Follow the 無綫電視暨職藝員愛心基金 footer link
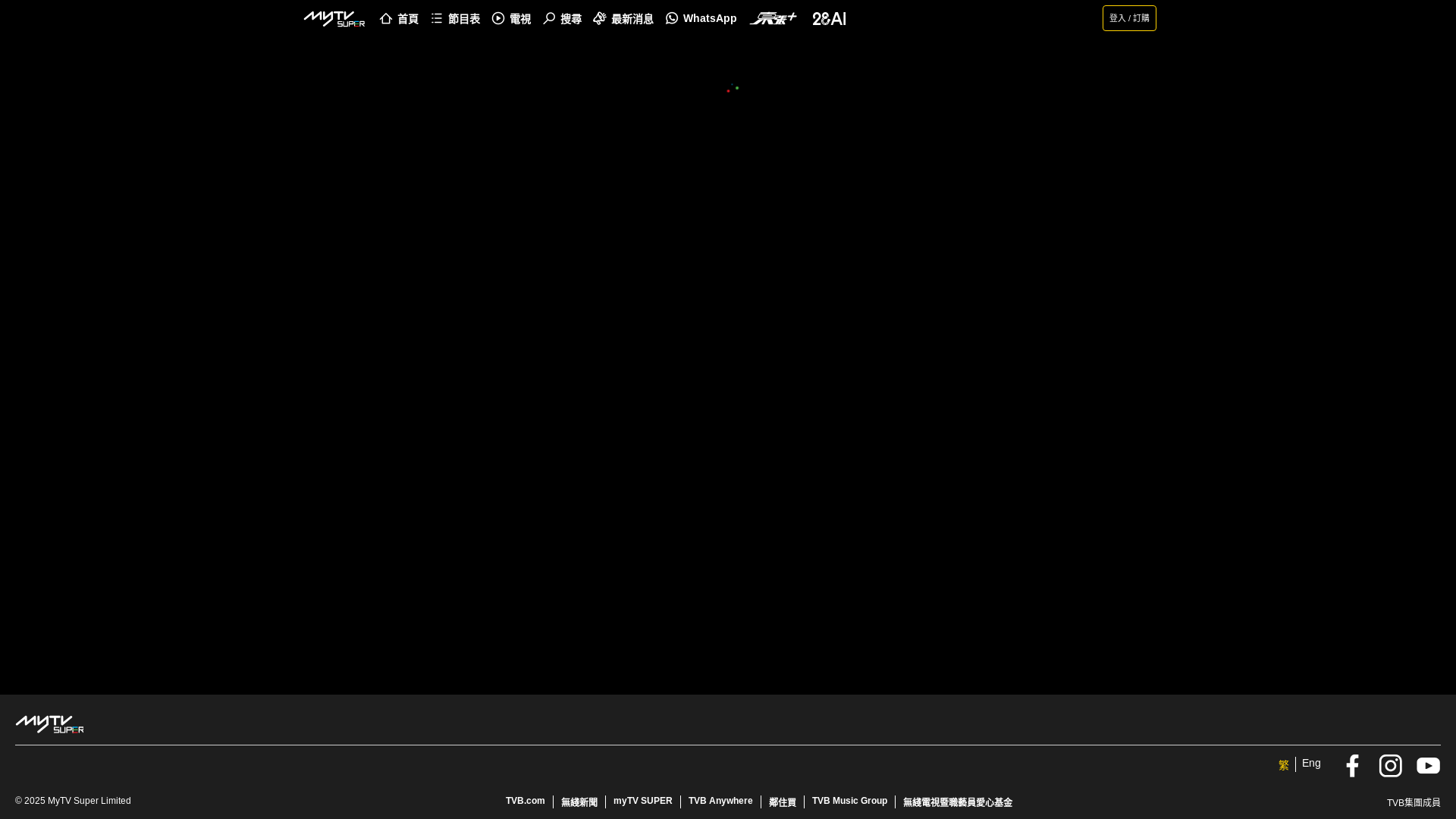Image resolution: width=1456 pixels, height=819 pixels. 958,802
